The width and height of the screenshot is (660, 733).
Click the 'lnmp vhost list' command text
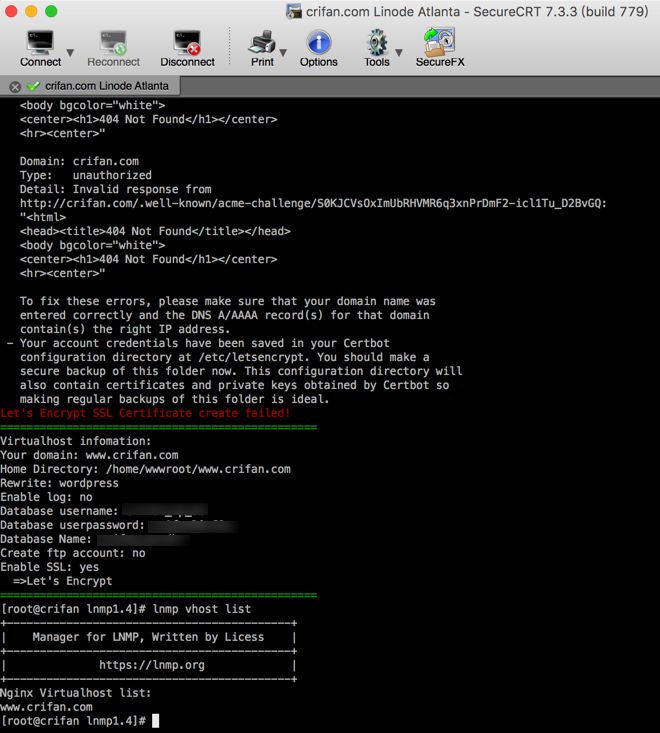(202, 609)
